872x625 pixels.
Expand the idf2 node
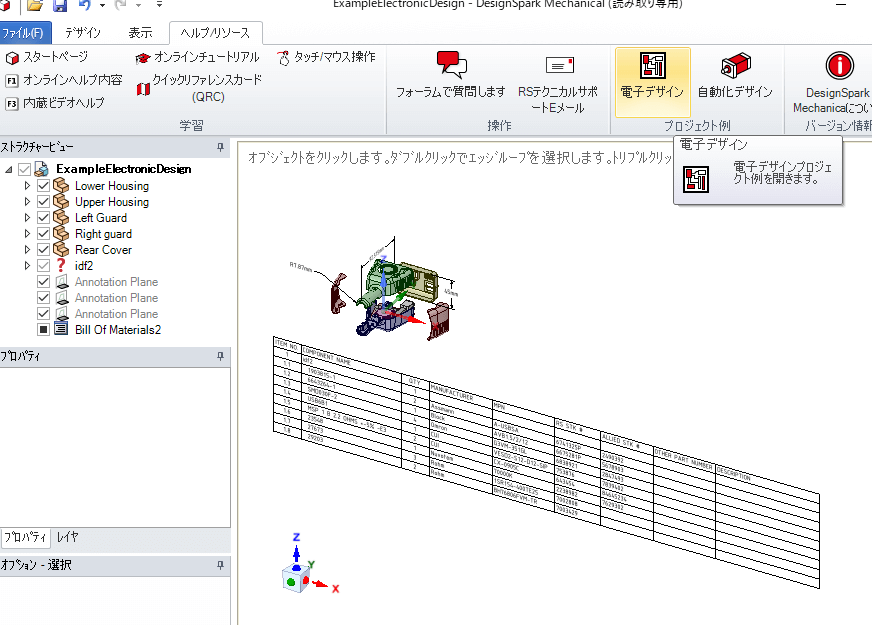(27, 266)
